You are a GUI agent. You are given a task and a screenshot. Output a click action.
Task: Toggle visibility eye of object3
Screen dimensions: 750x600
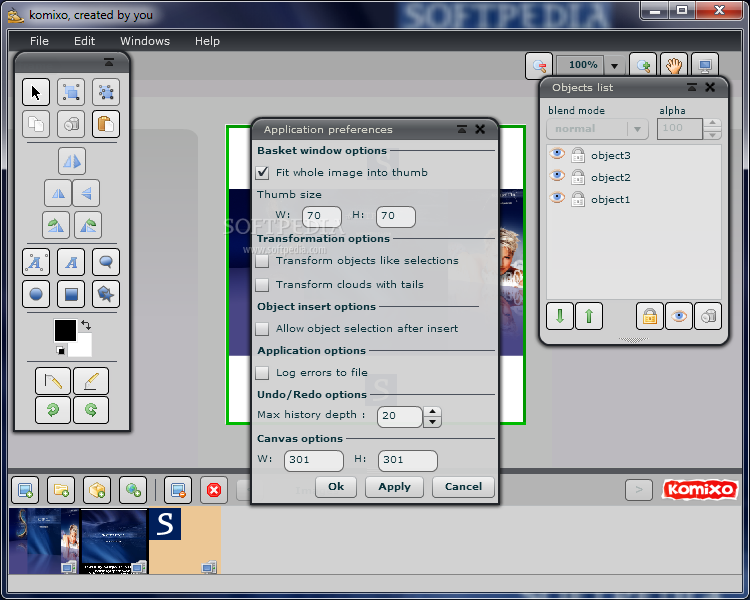click(x=557, y=154)
